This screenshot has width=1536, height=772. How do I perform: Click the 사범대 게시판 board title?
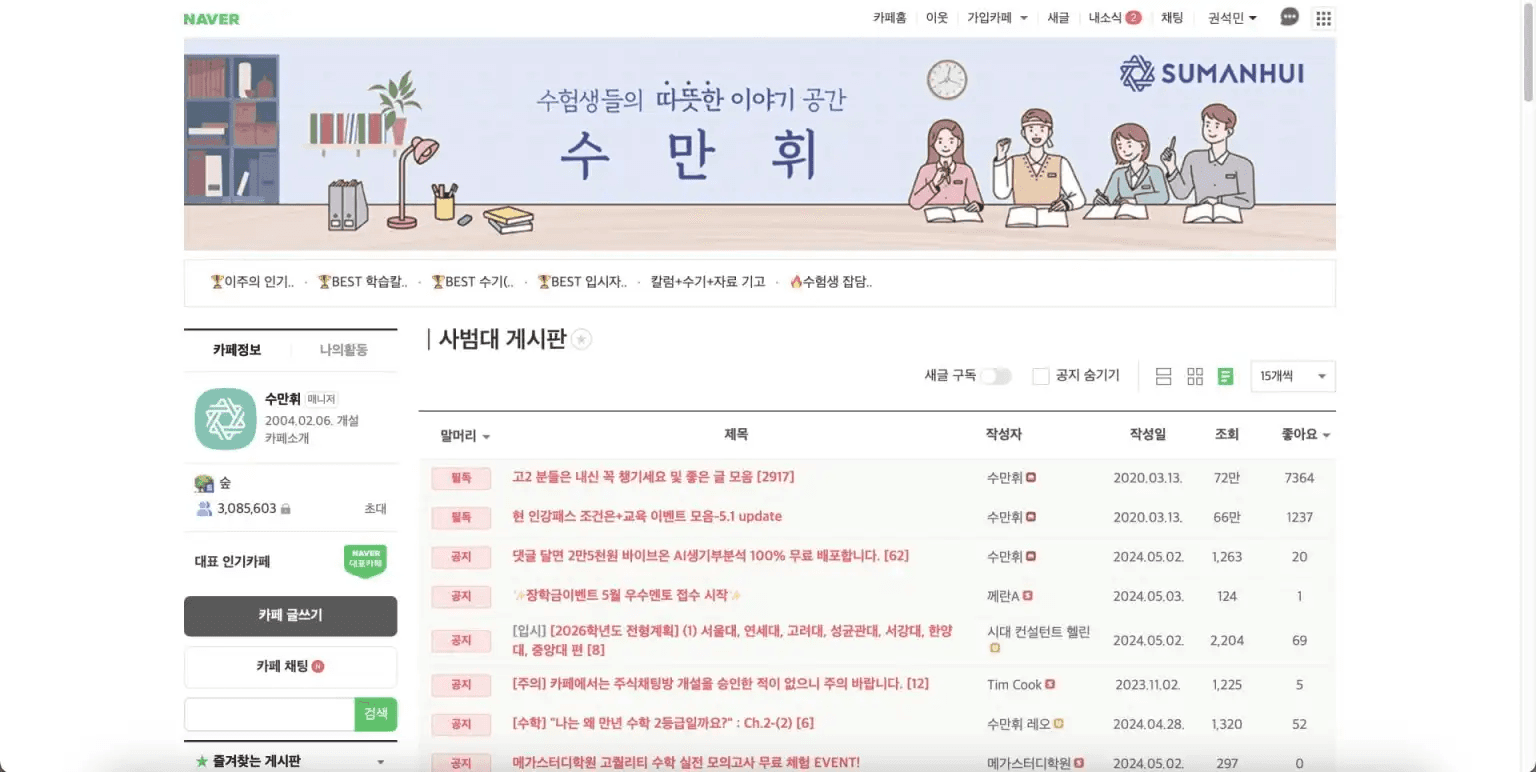coord(502,339)
